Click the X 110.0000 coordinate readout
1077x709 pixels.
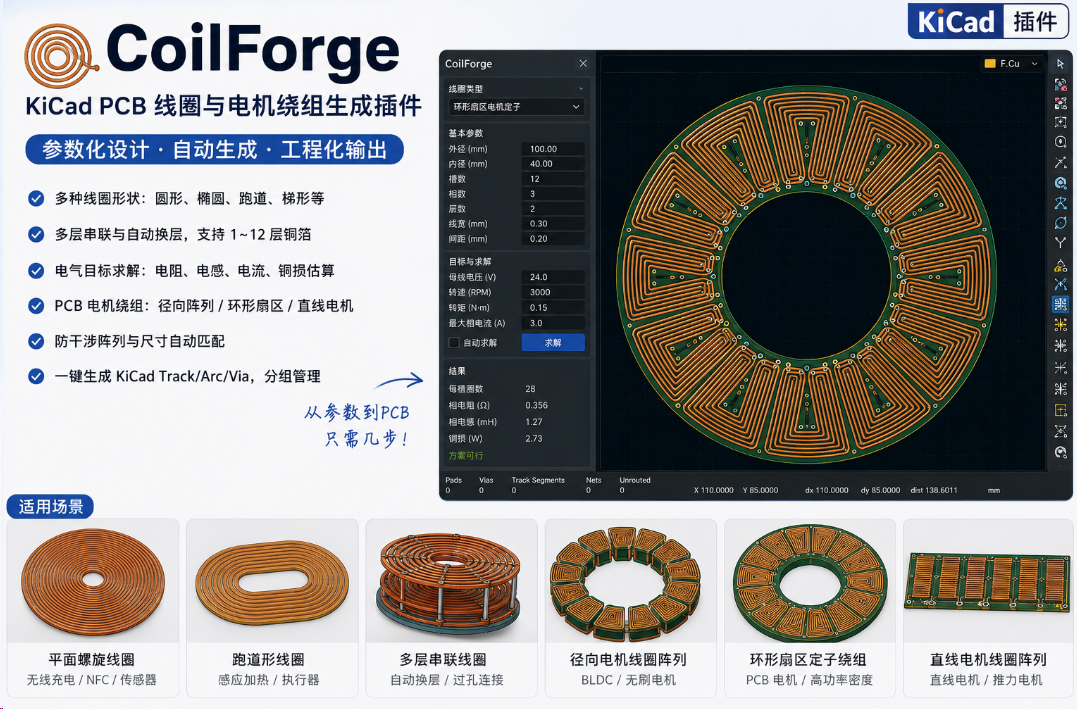714,491
